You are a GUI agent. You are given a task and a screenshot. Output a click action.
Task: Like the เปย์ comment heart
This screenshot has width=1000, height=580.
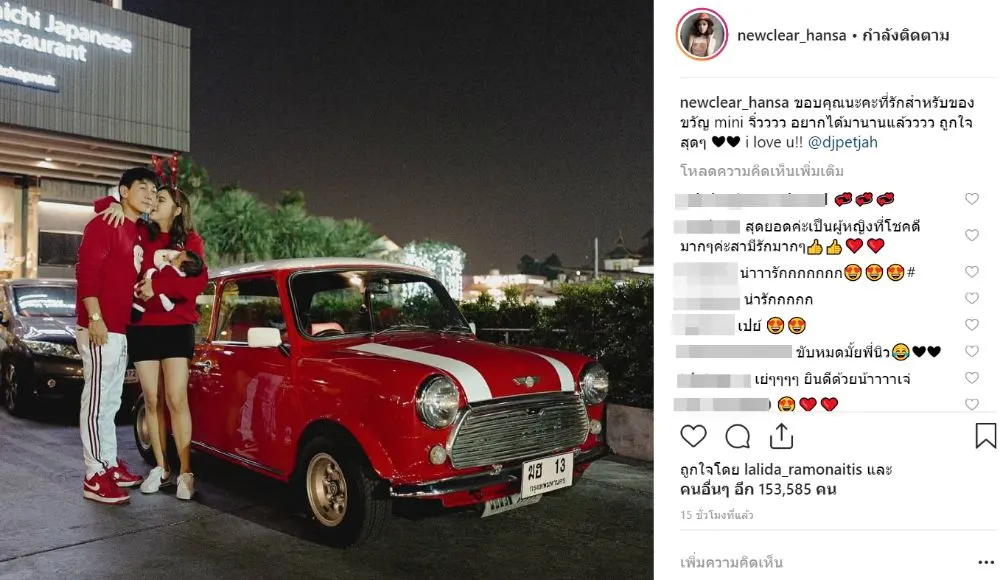click(971, 325)
